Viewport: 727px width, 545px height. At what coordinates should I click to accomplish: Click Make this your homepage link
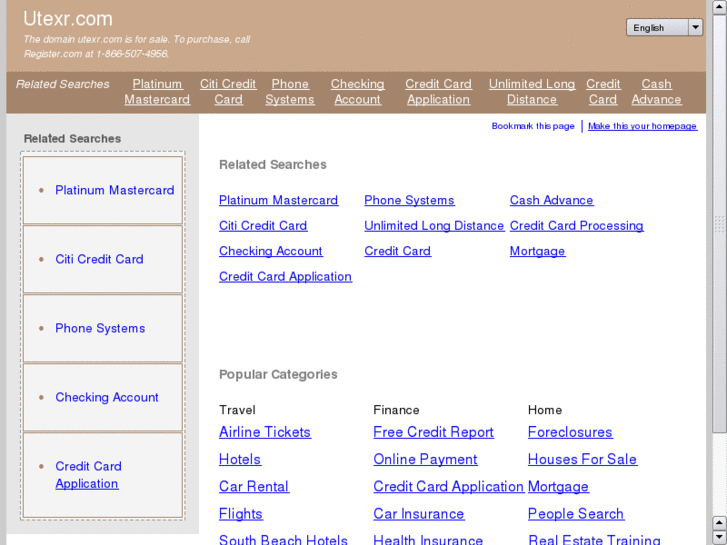[x=642, y=126]
